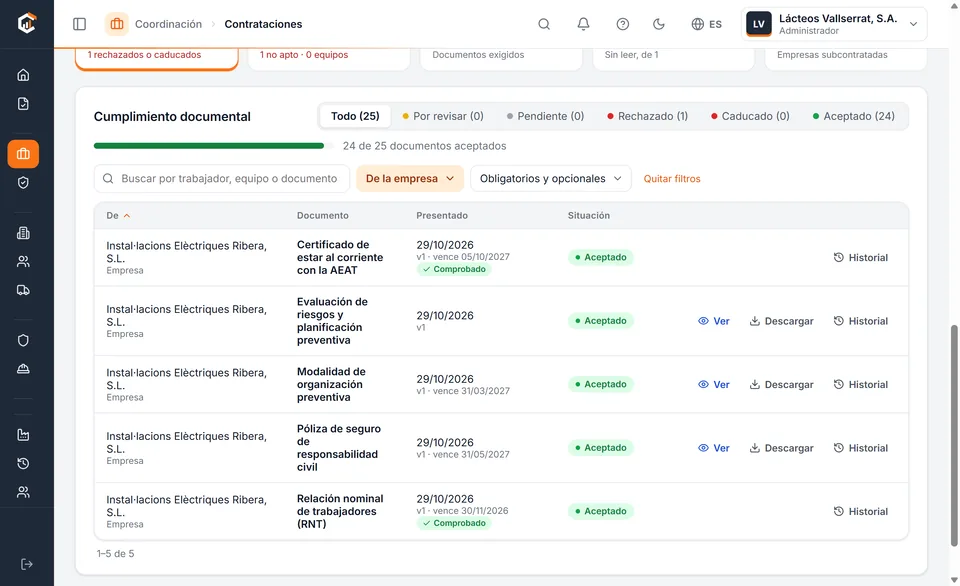Open the notifications bell

[x=583, y=24]
